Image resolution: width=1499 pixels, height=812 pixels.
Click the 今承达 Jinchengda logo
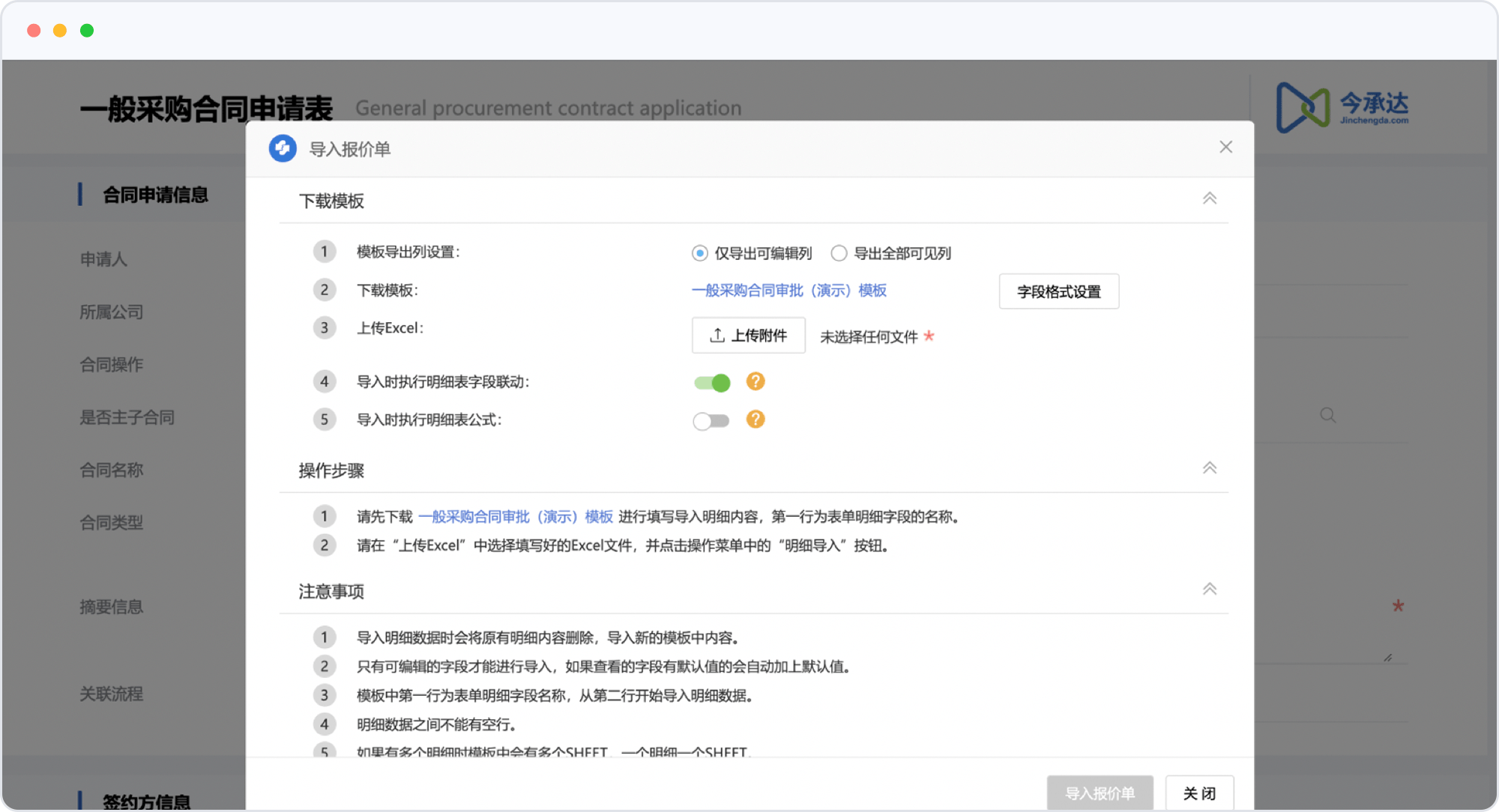click(1342, 108)
